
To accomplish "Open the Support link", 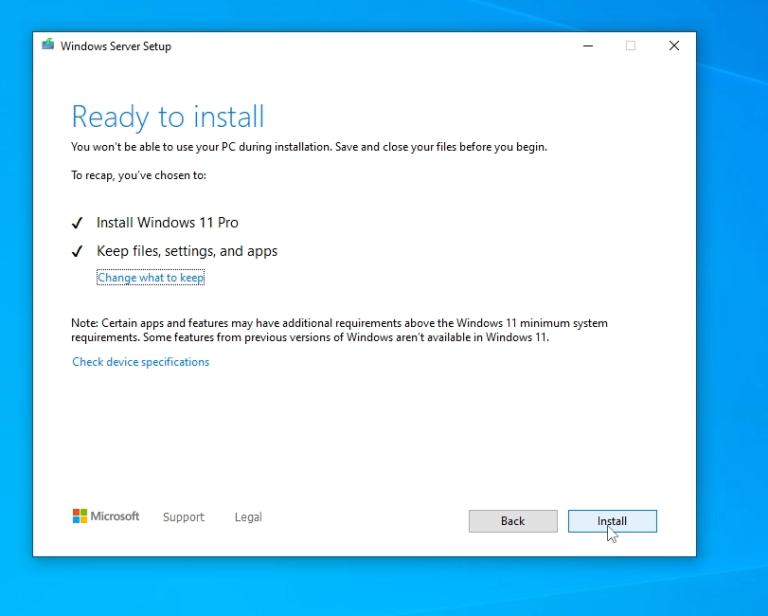I will coord(183,517).
